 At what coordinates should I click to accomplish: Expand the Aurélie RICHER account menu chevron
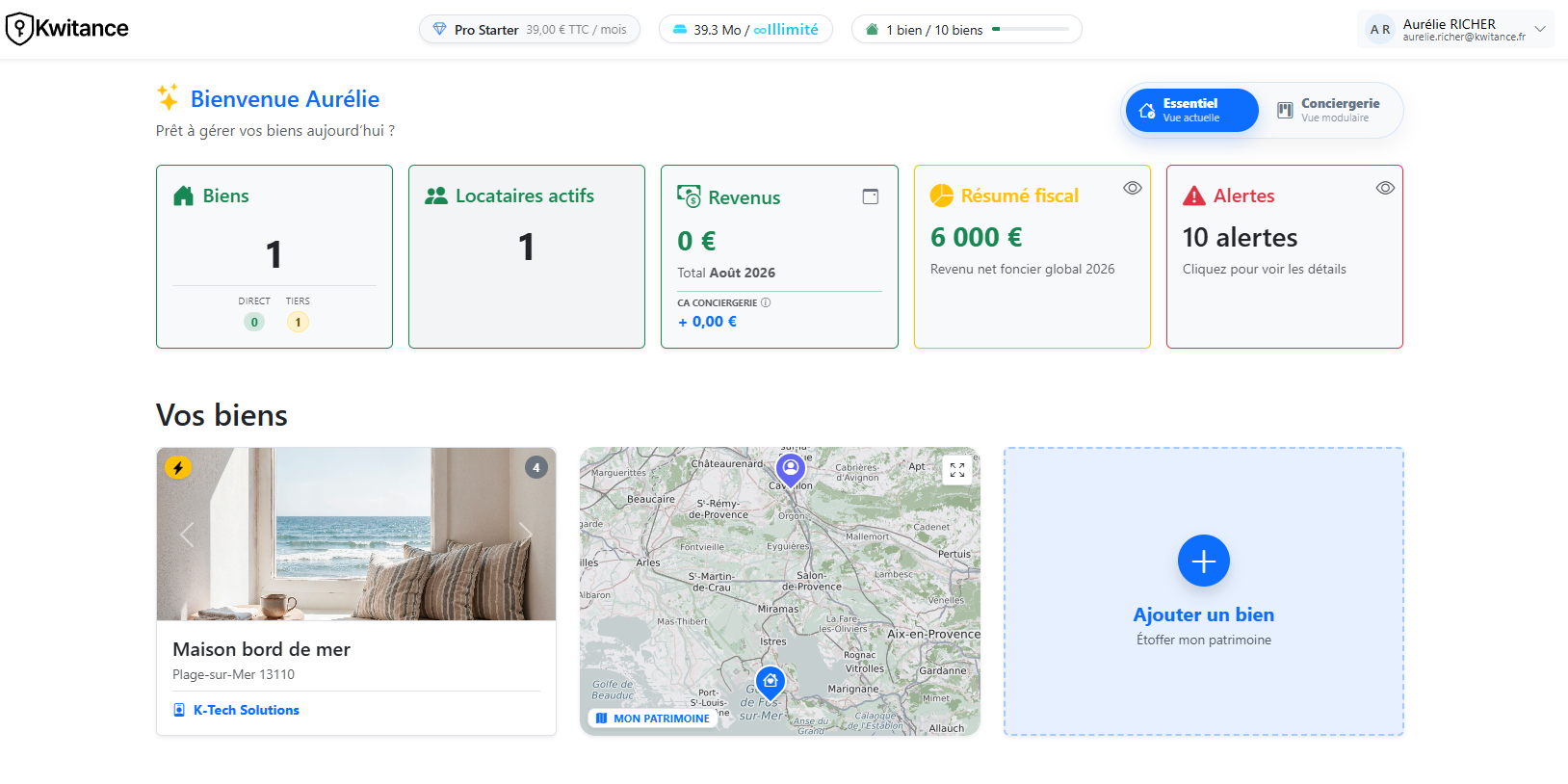pos(1540,29)
